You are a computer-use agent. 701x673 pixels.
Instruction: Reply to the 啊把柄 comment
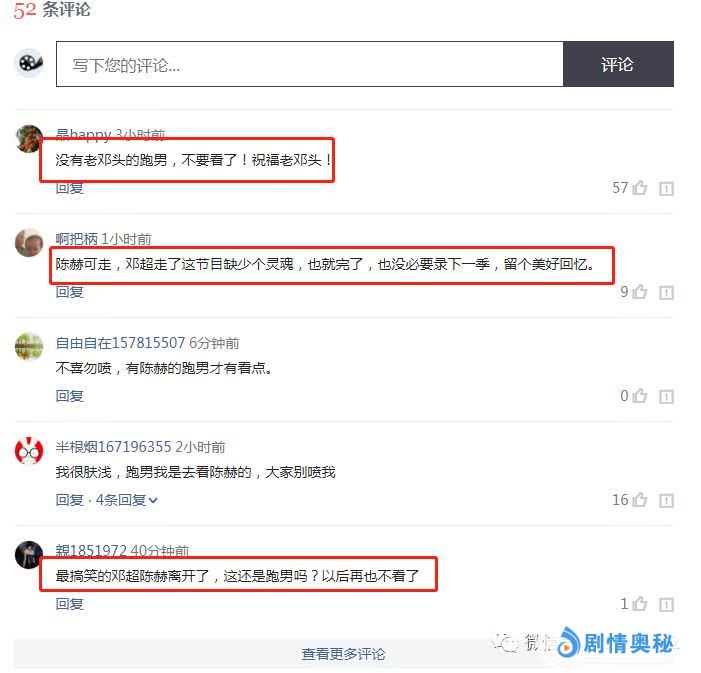click(x=69, y=292)
